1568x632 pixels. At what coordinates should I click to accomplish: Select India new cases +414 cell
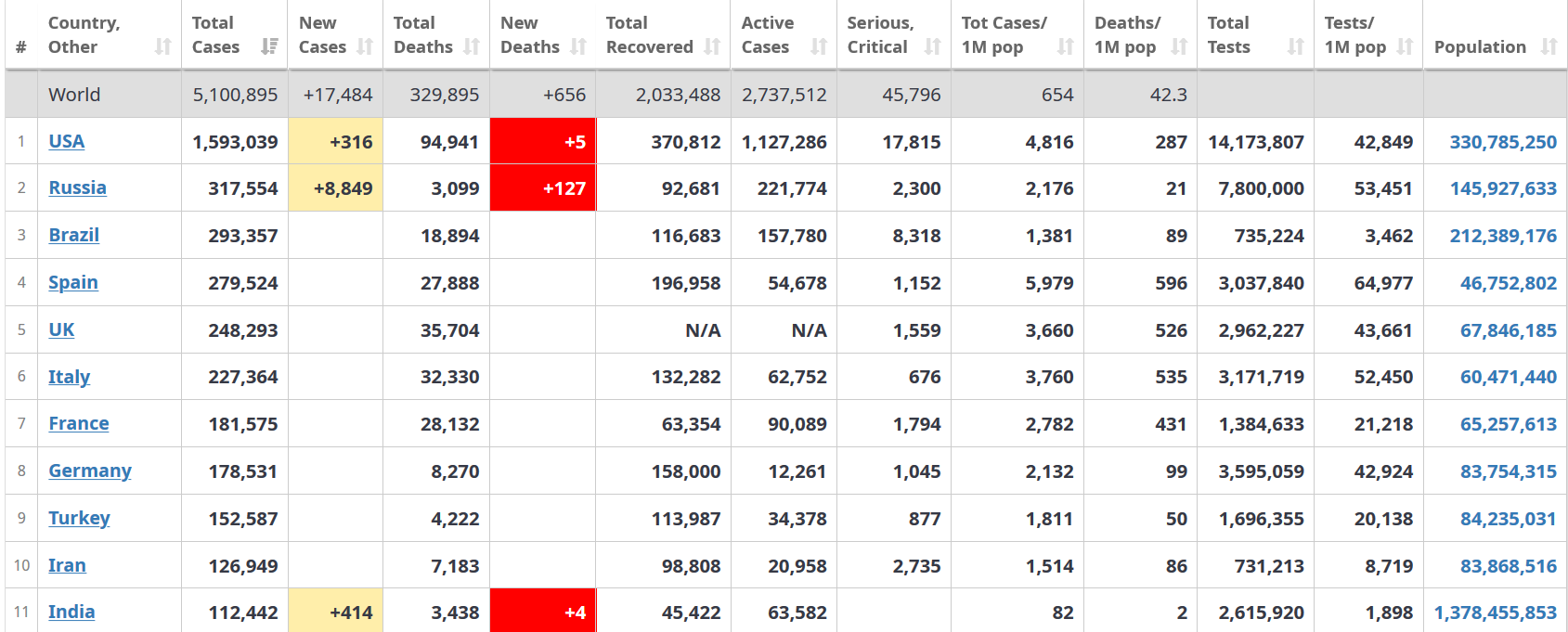pos(335,611)
